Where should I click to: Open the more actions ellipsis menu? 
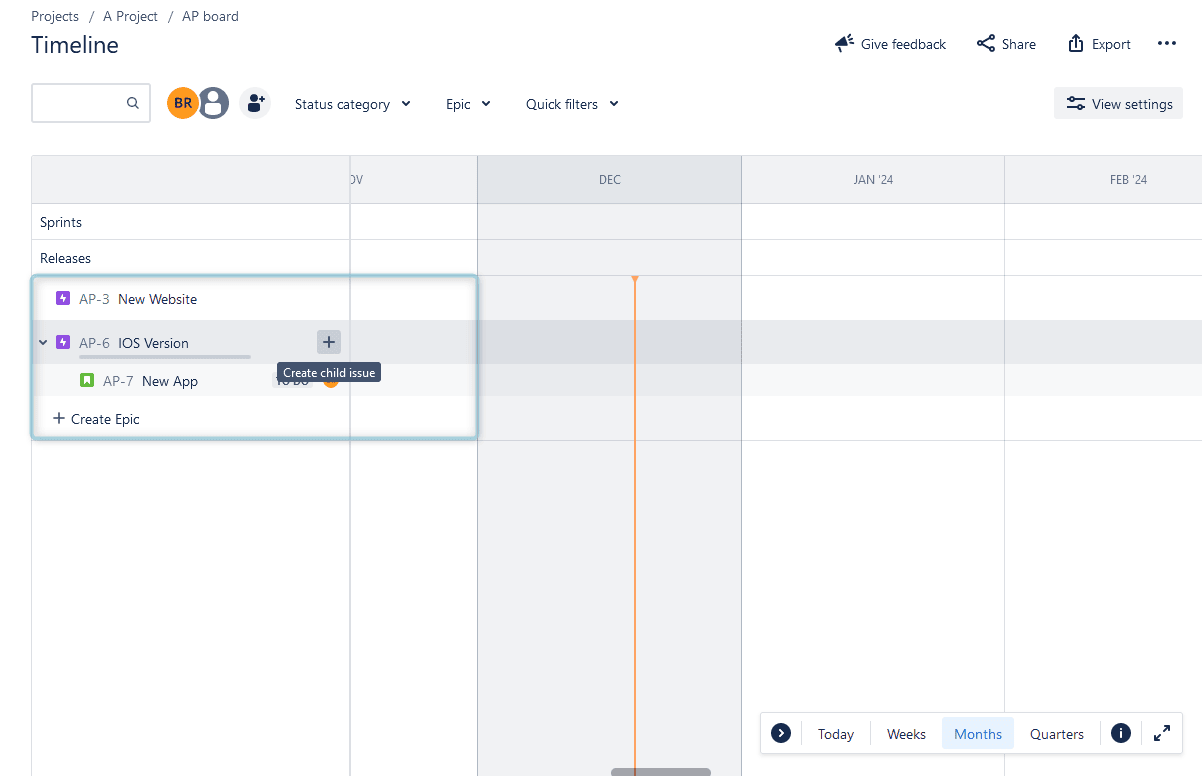tap(1167, 43)
